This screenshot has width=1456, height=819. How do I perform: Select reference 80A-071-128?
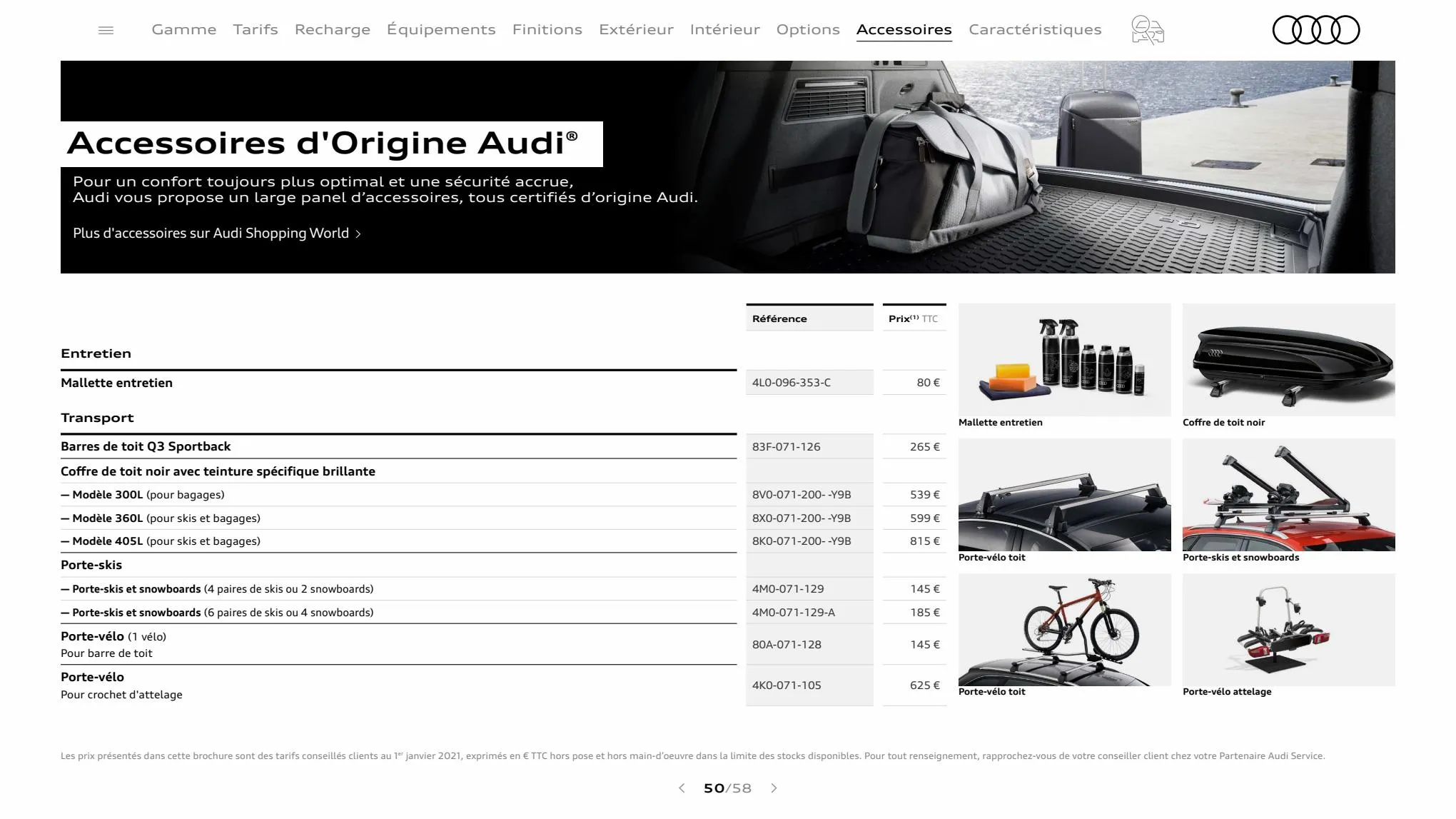pyautogui.click(x=787, y=645)
